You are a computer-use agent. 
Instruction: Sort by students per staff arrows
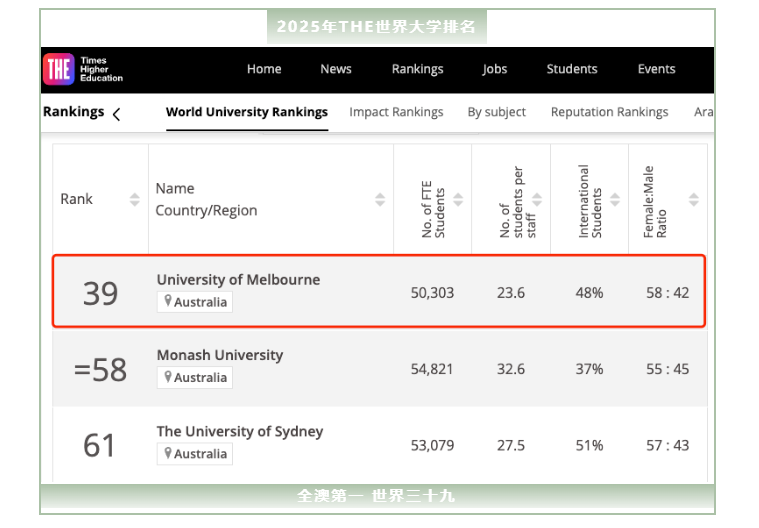(537, 199)
